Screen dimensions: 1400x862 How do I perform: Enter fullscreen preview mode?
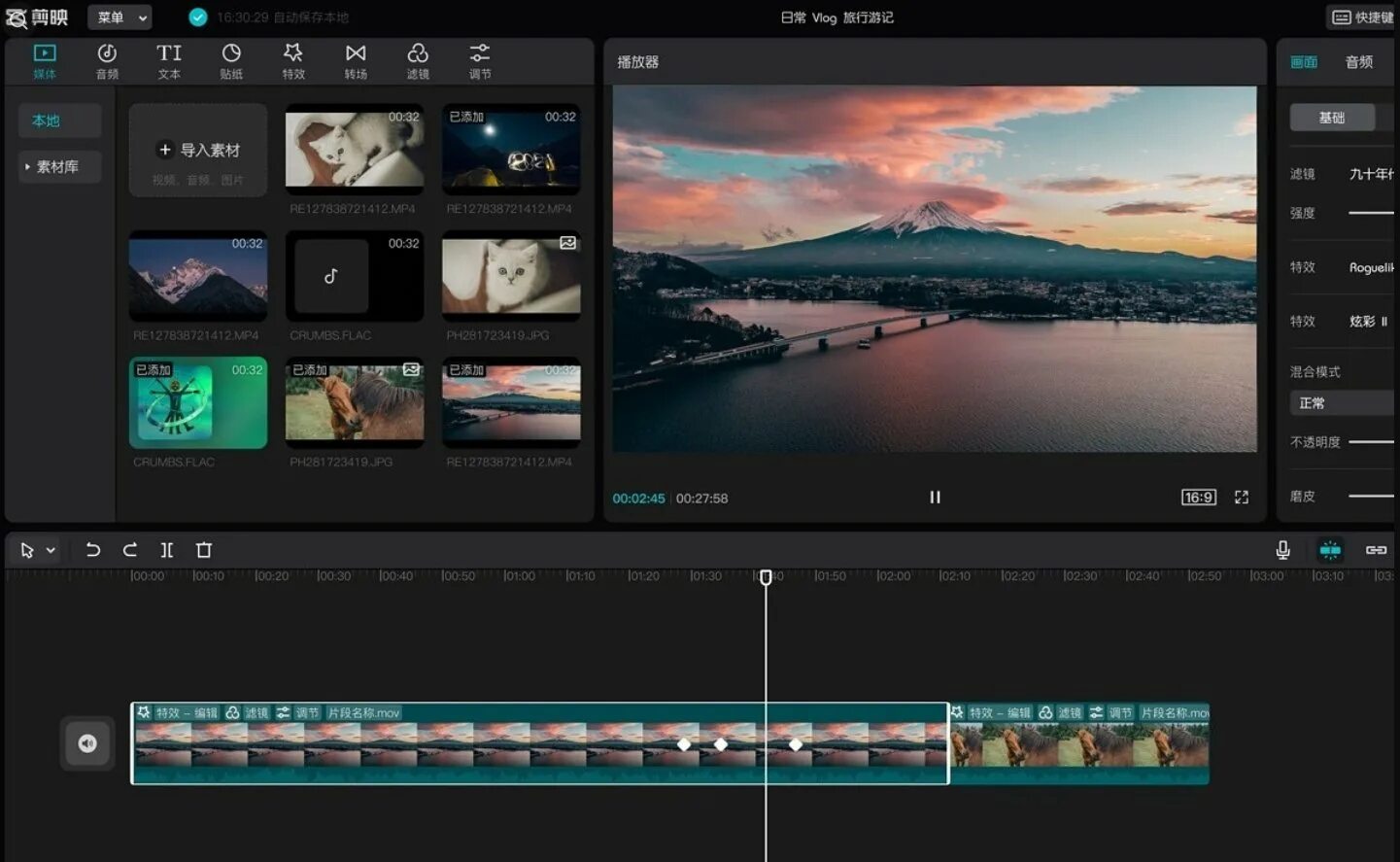coord(1242,497)
